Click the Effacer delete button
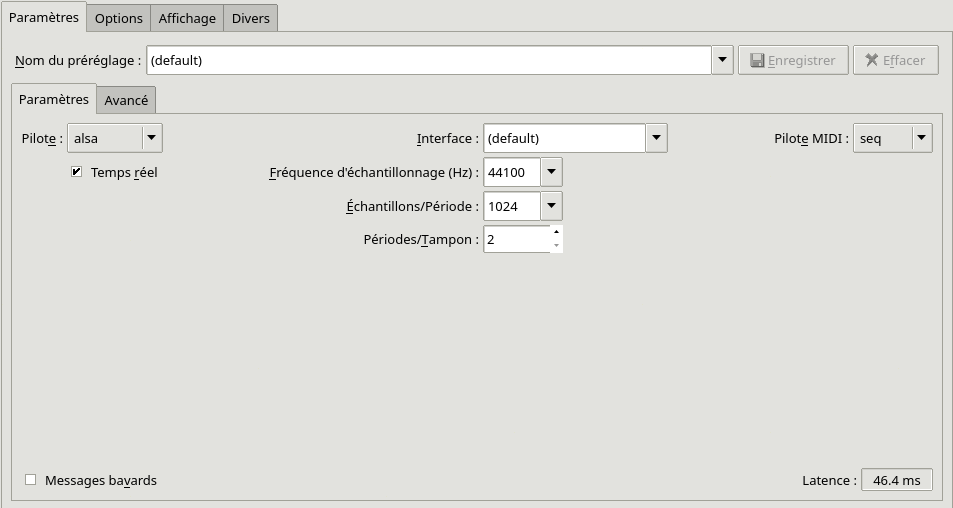 click(x=895, y=60)
